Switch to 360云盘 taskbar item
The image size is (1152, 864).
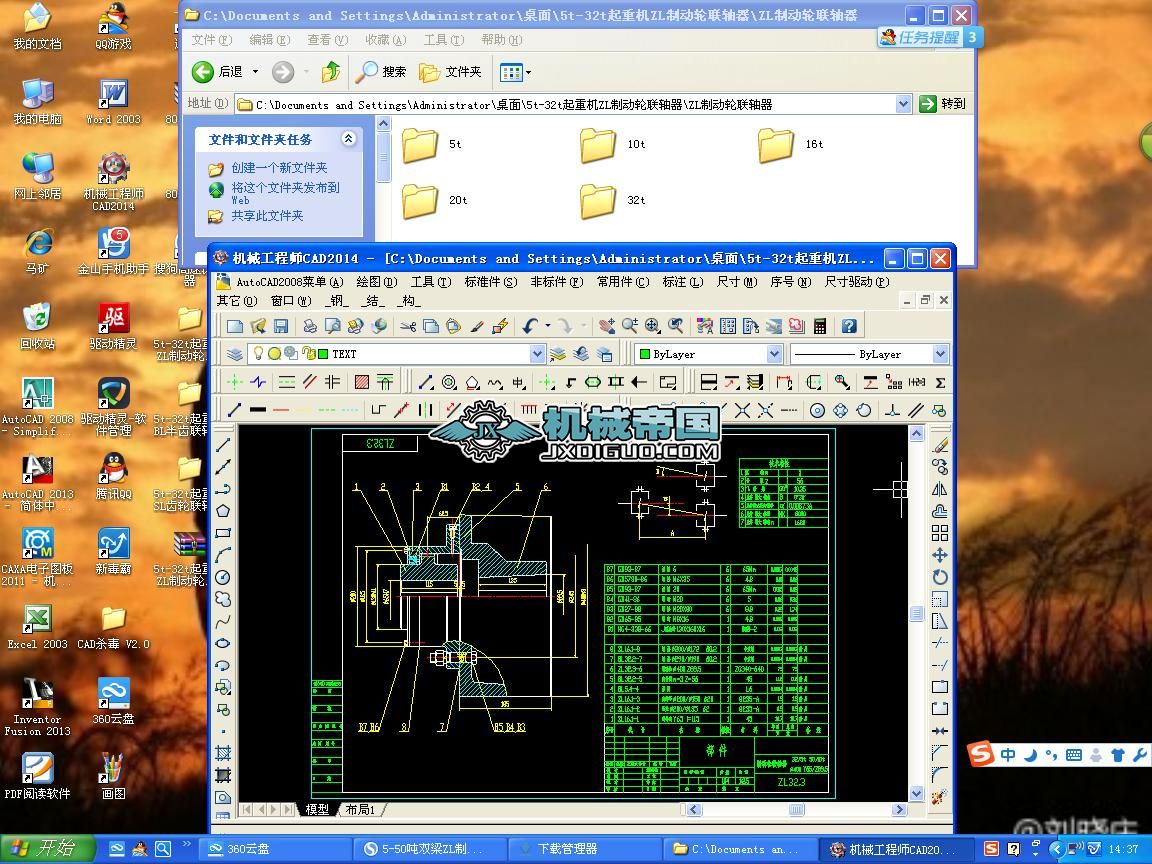point(274,849)
